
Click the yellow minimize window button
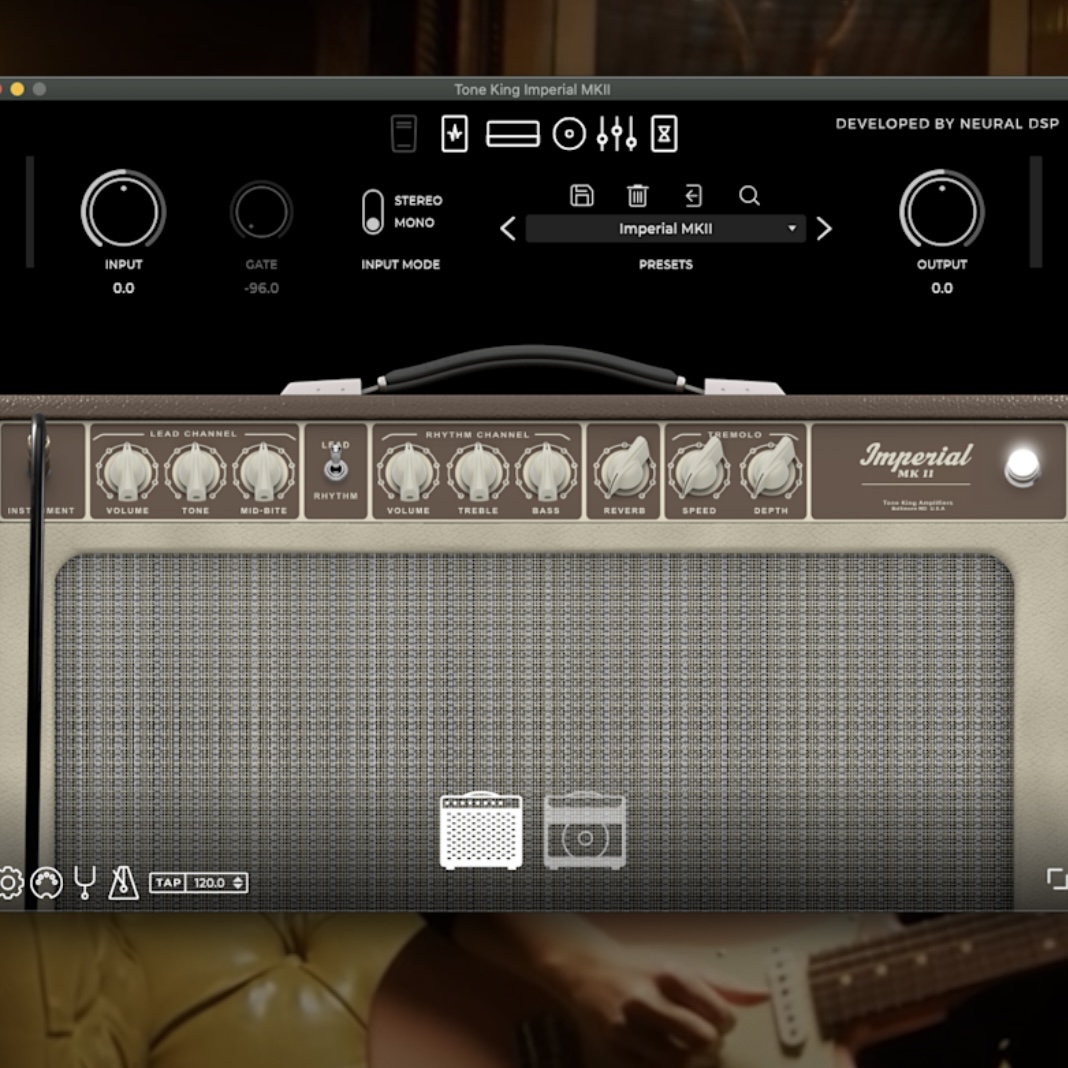17,89
